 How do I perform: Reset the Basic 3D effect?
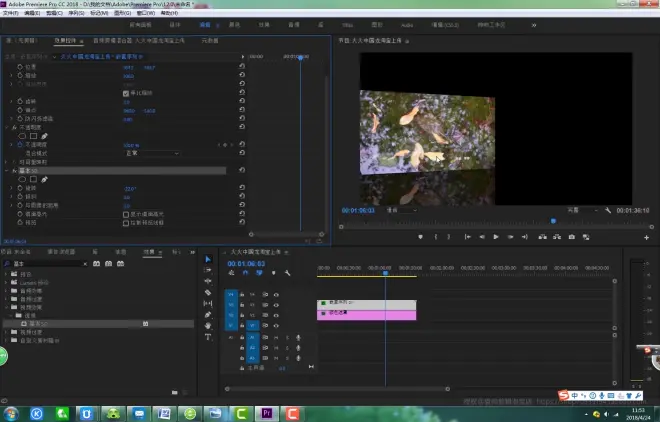242,170
